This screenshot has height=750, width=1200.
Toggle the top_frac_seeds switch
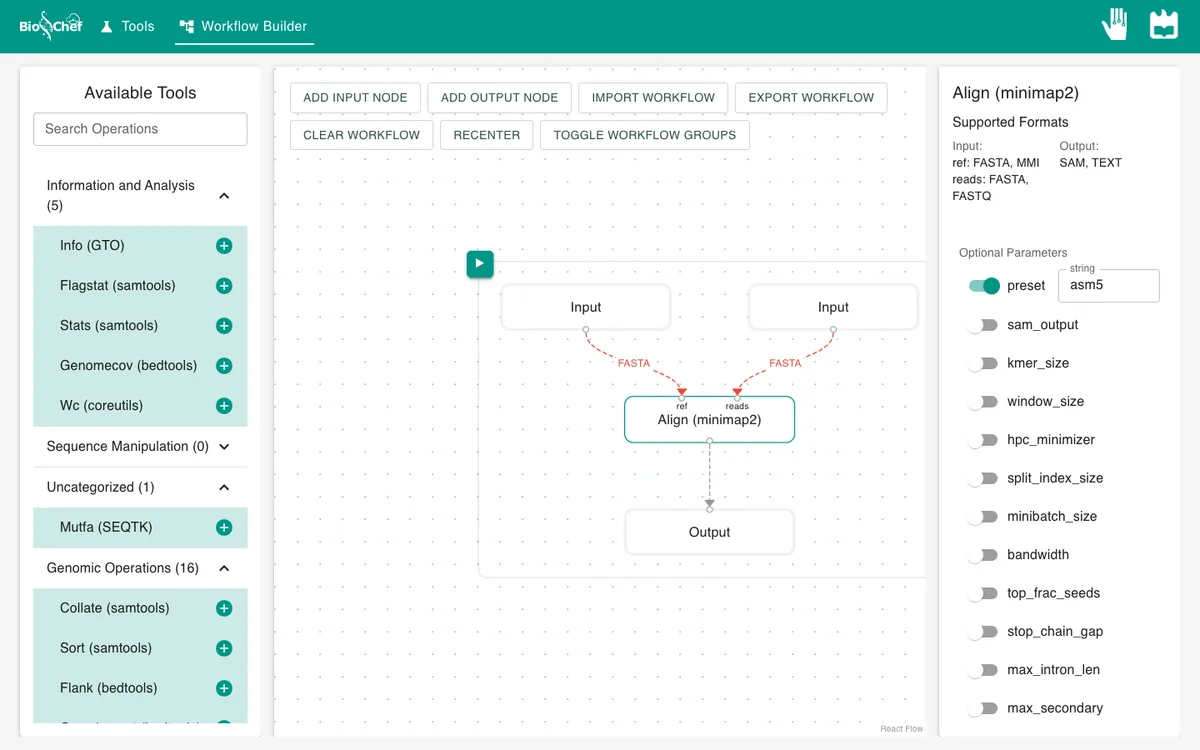pyautogui.click(x=984, y=593)
